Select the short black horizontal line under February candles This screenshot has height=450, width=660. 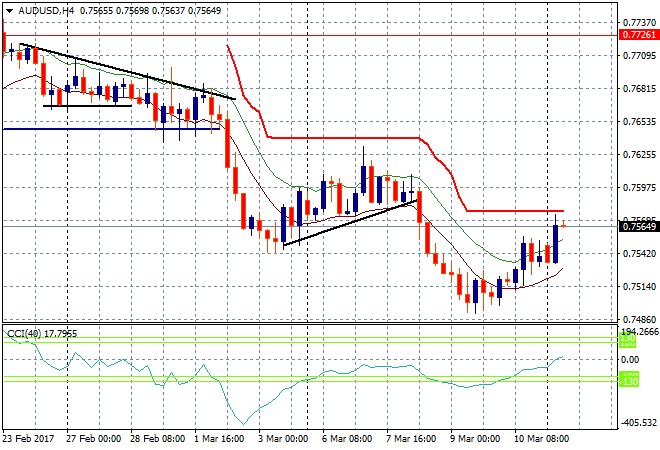[88, 106]
